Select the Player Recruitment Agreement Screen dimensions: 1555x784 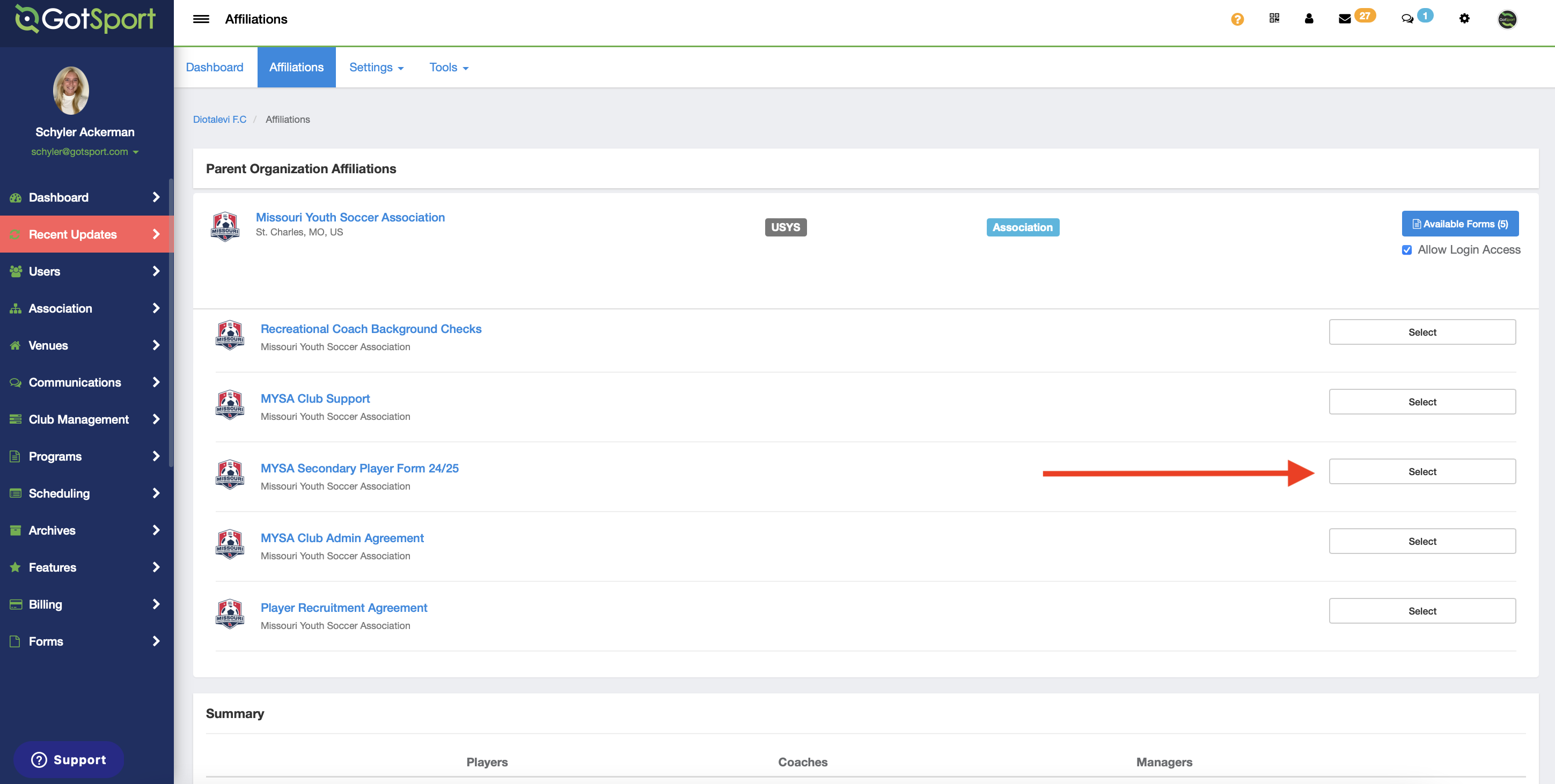click(x=1422, y=611)
